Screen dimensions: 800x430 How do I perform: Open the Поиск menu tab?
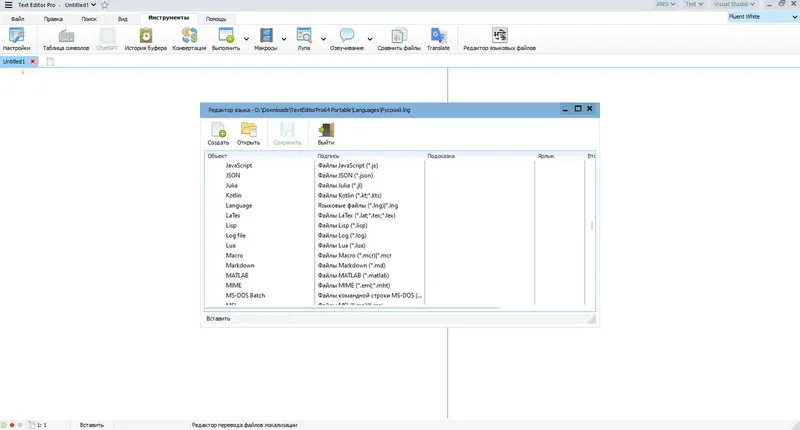[89, 19]
